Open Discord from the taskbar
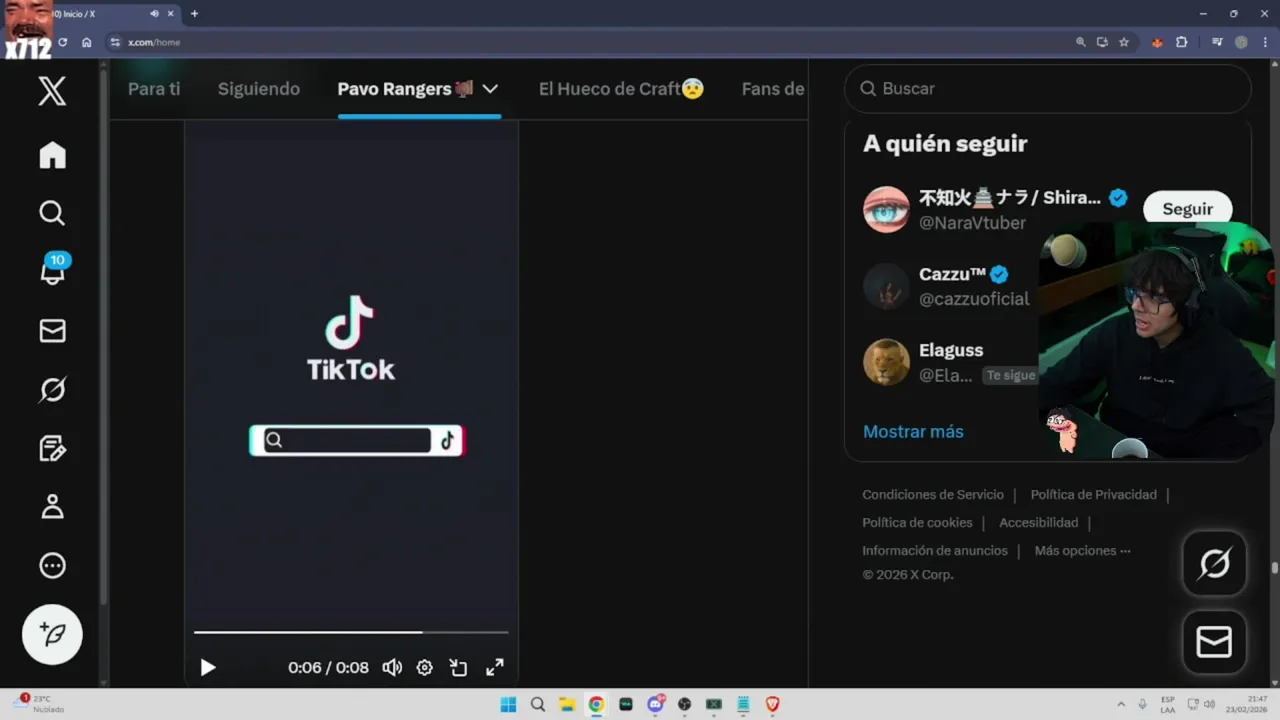This screenshot has width=1280, height=720. click(x=656, y=704)
